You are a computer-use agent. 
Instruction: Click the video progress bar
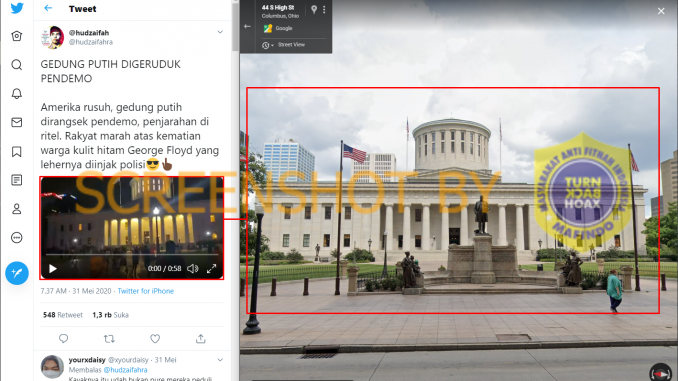[132, 255]
